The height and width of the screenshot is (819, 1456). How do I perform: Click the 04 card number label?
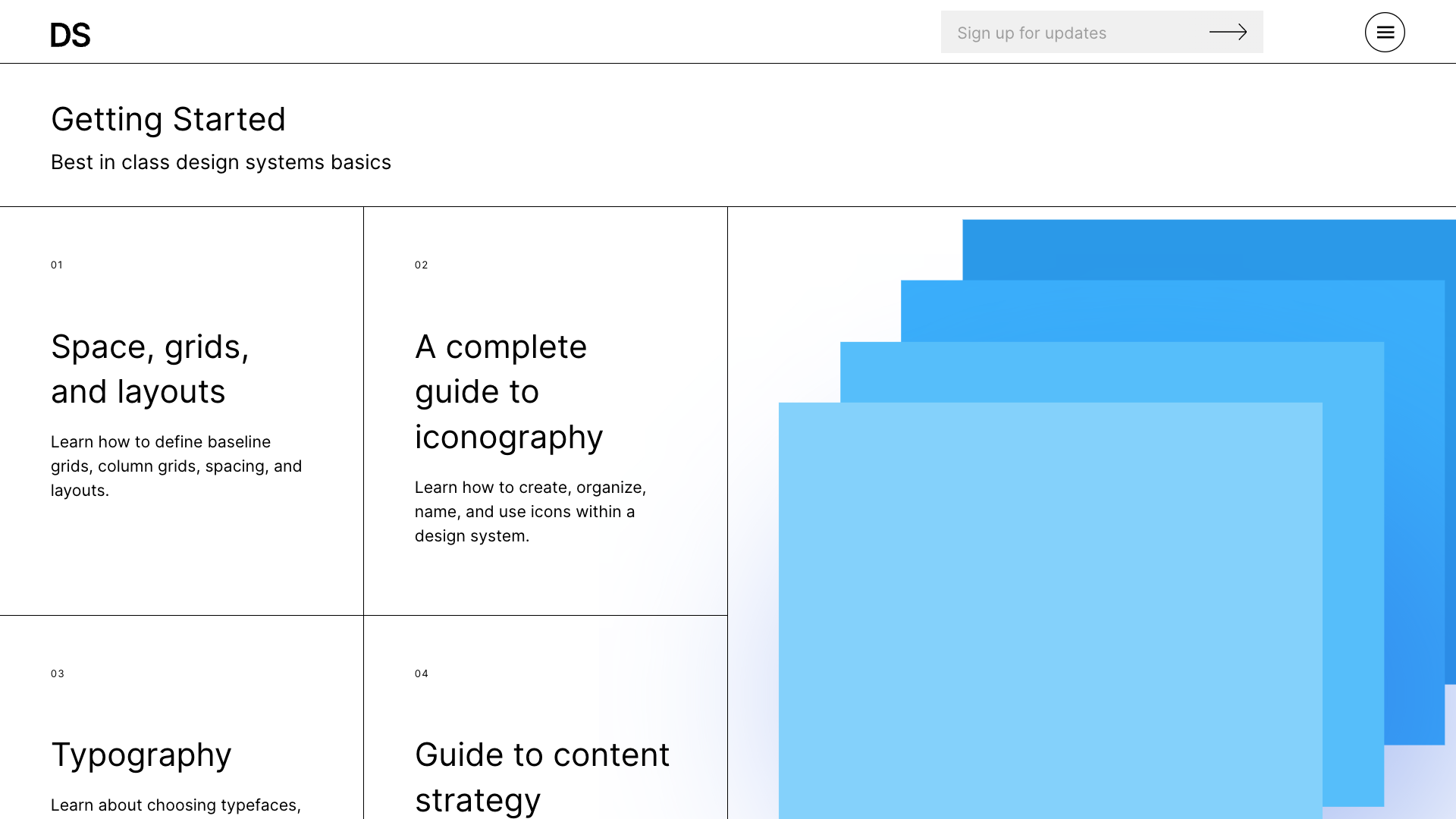click(422, 673)
